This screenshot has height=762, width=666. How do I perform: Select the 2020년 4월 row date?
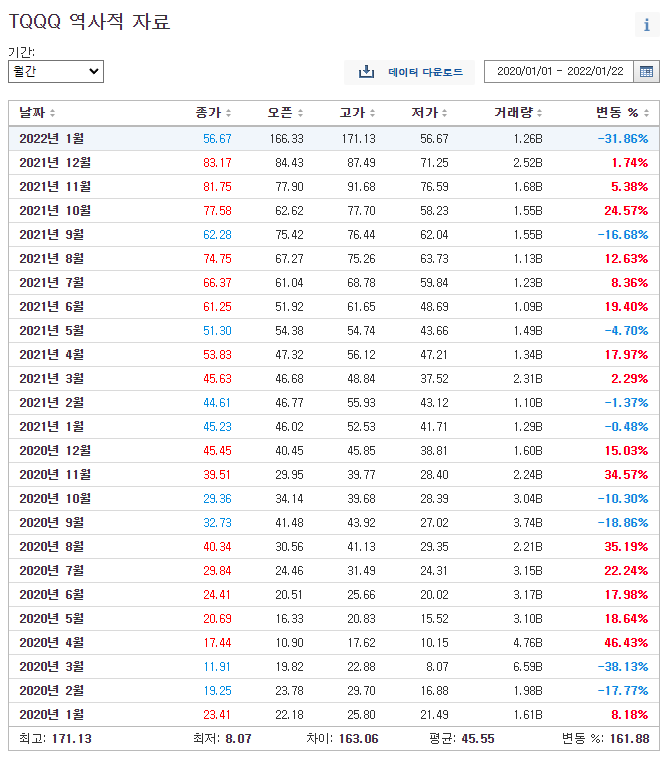pyautogui.click(x=52, y=643)
